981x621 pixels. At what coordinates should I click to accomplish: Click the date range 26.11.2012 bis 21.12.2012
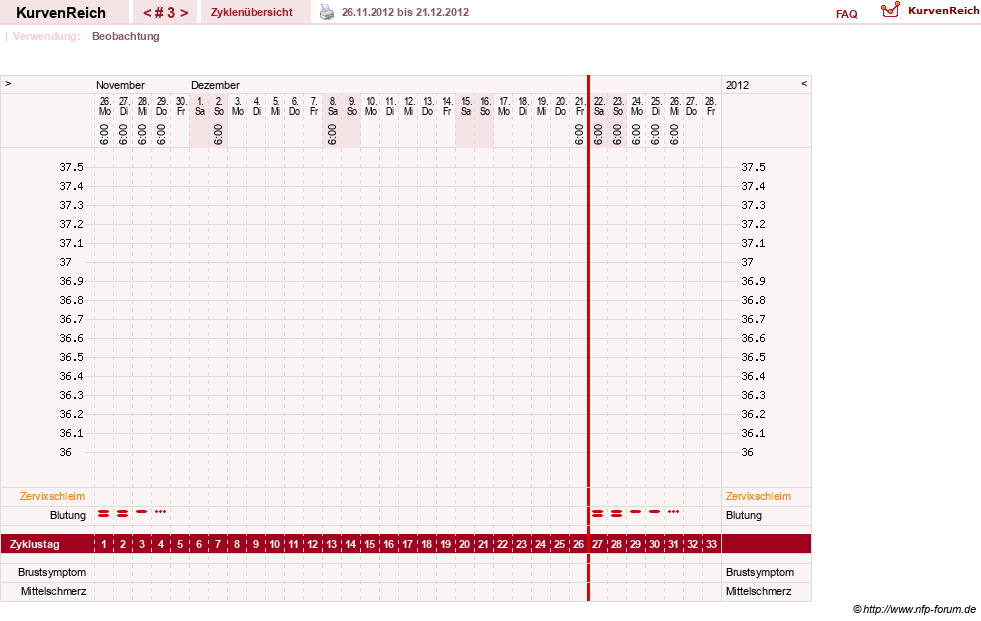(405, 12)
